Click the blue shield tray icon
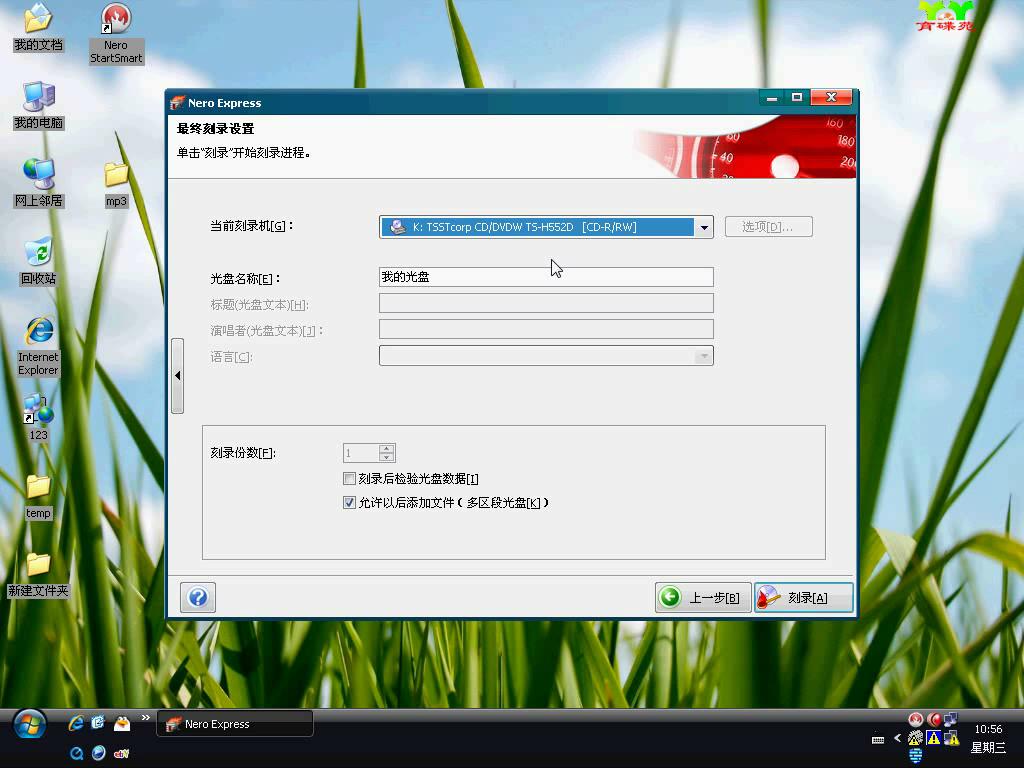Image resolution: width=1024 pixels, height=768 pixels. pos(916,756)
